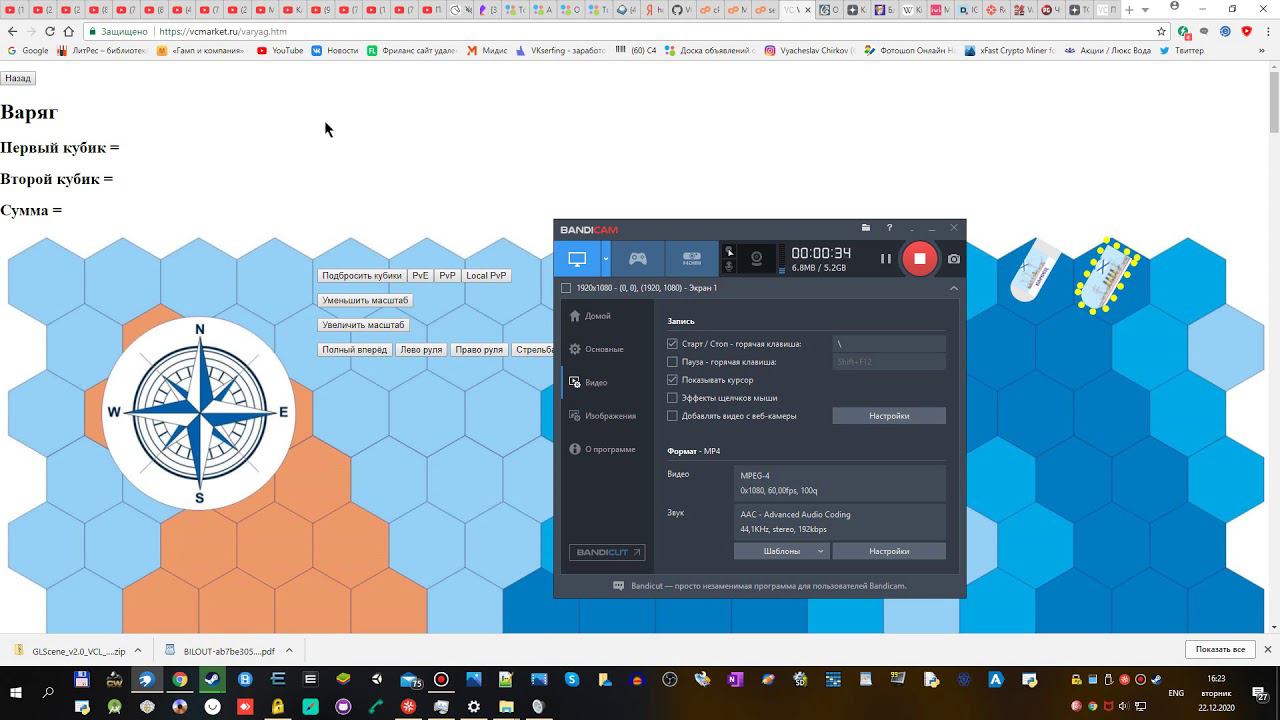Tick the 1920x1080 Экран 1 checkbox
This screenshot has height=720, width=1280.
pos(566,288)
